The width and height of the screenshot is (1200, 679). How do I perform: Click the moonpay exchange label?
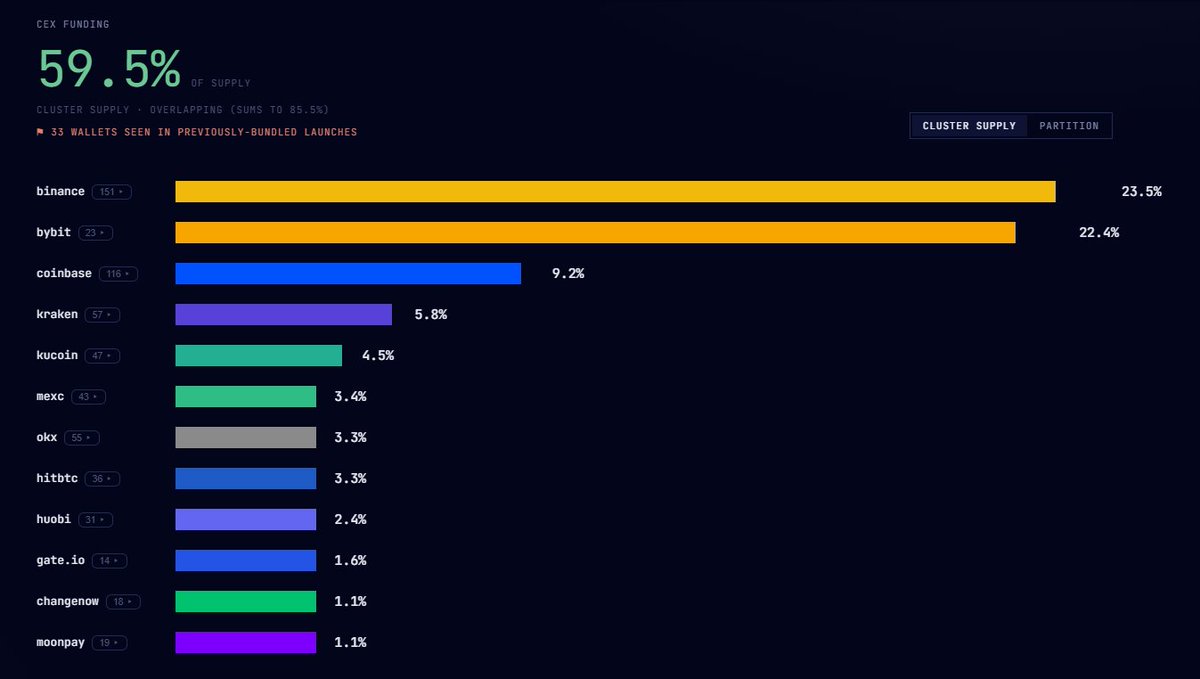click(61, 642)
